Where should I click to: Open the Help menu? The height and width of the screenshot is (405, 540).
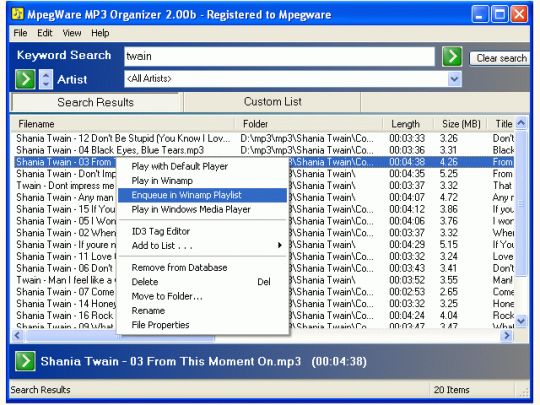click(x=100, y=33)
